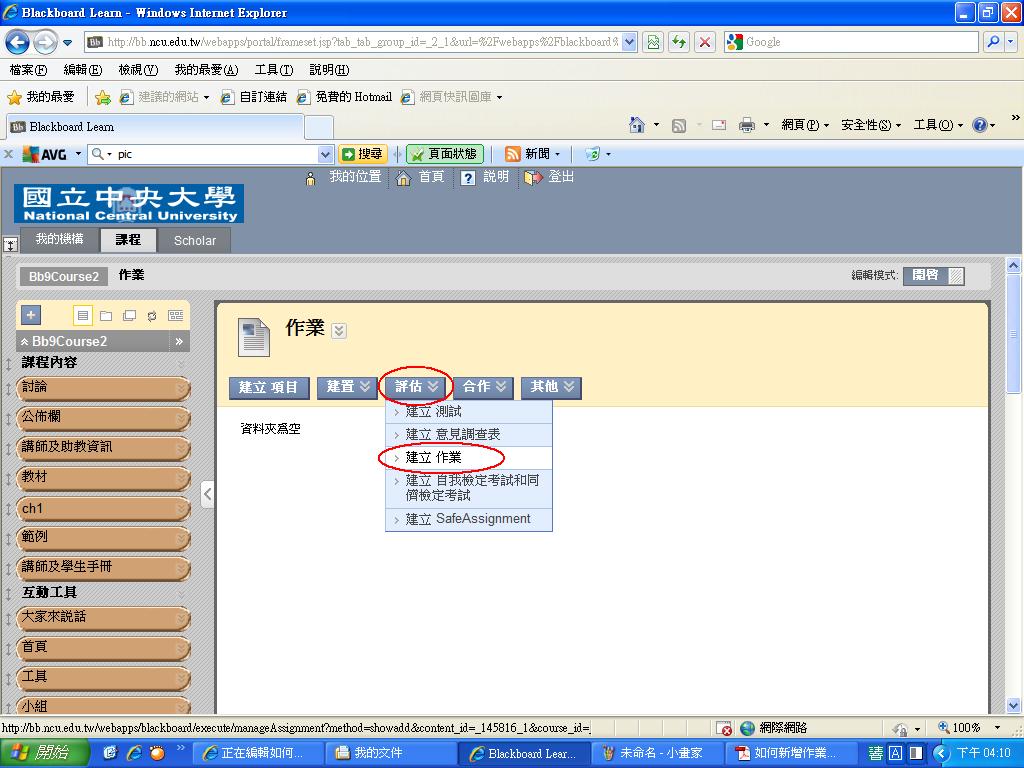Switch to the Scholar tab
1024x768 pixels.
(194, 240)
